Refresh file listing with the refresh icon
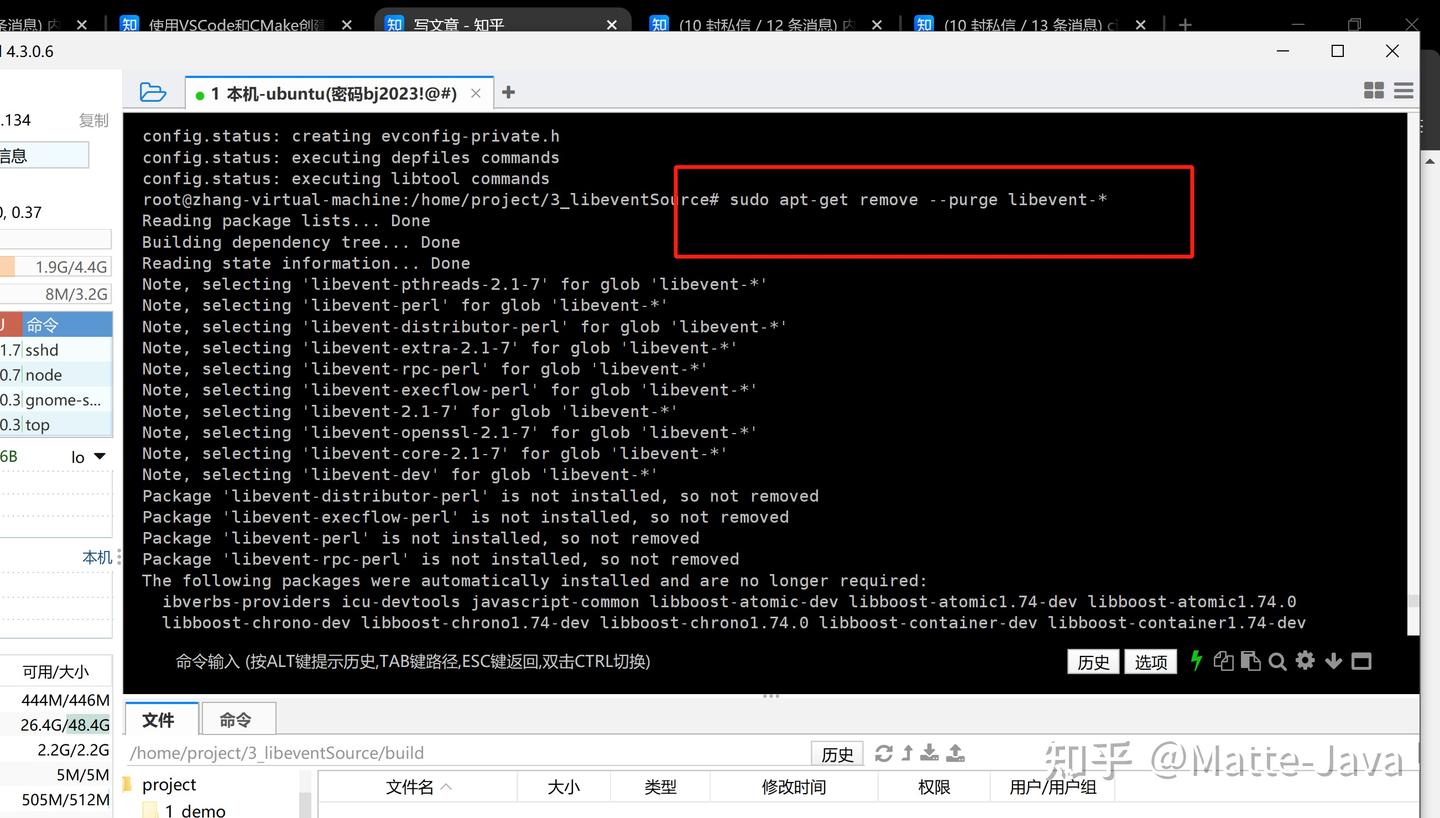The height and width of the screenshot is (818, 1440). 884,754
